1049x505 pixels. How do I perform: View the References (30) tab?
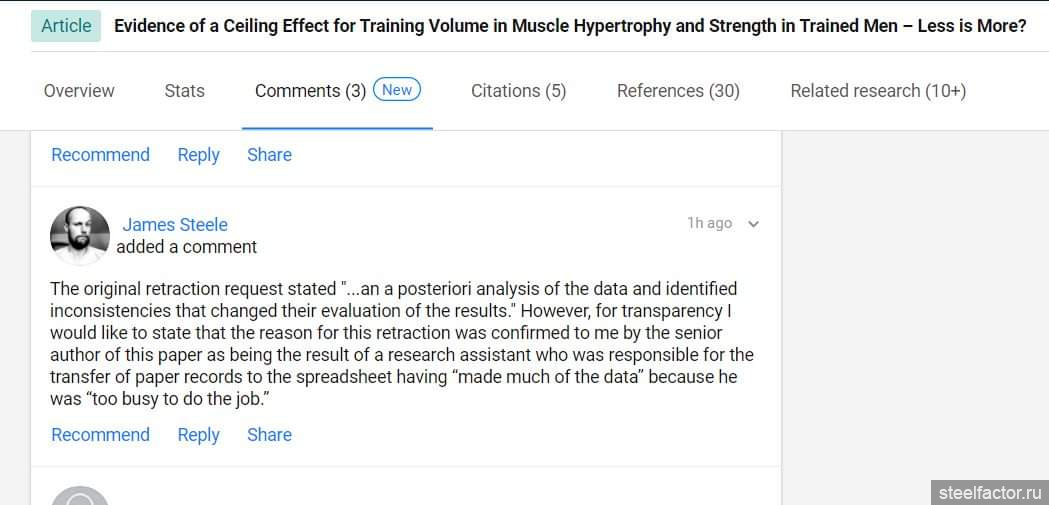tap(678, 91)
